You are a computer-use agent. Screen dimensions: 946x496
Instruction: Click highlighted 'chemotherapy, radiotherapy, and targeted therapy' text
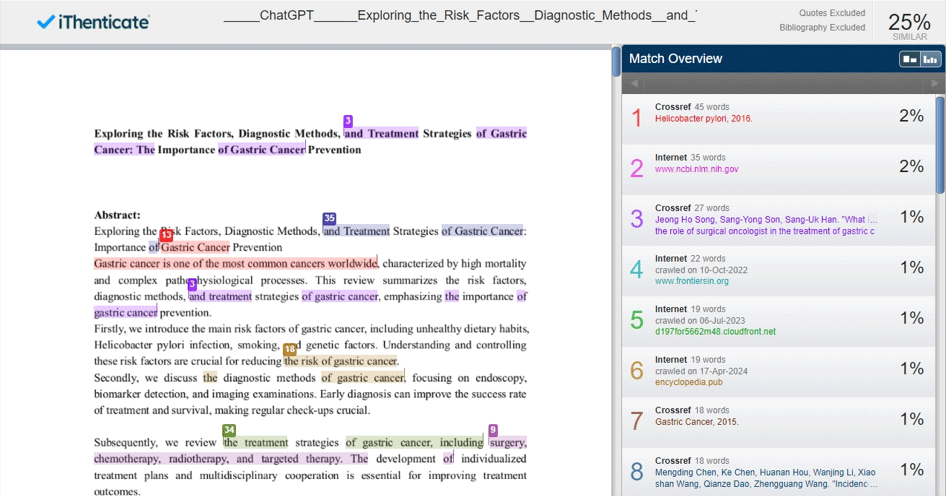pyautogui.click(x=220, y=459)
